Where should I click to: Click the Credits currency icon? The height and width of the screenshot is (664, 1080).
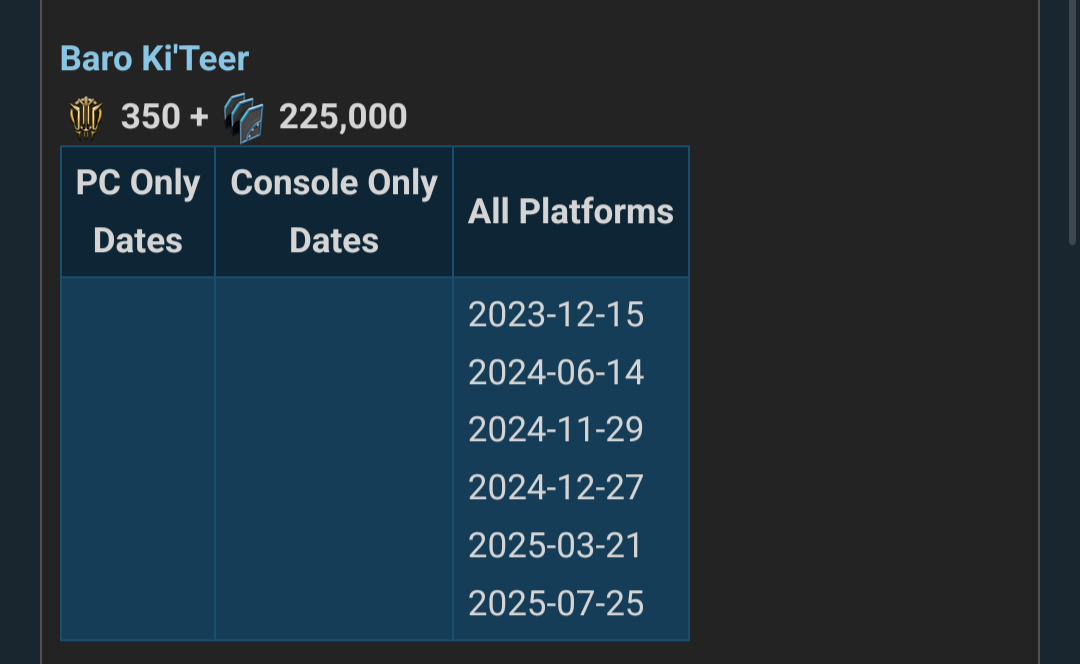click(244, 118)
